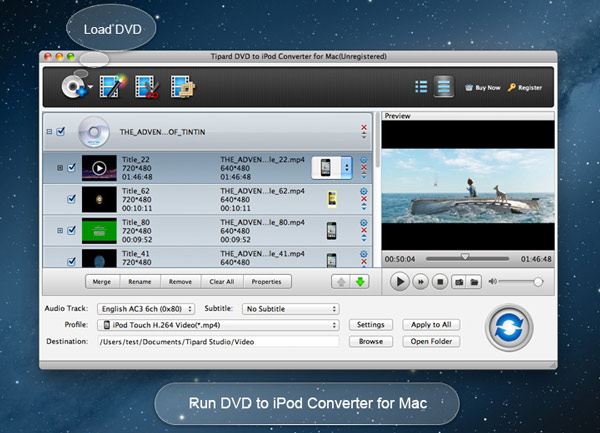Stop the preview playback

pos(440,282)
